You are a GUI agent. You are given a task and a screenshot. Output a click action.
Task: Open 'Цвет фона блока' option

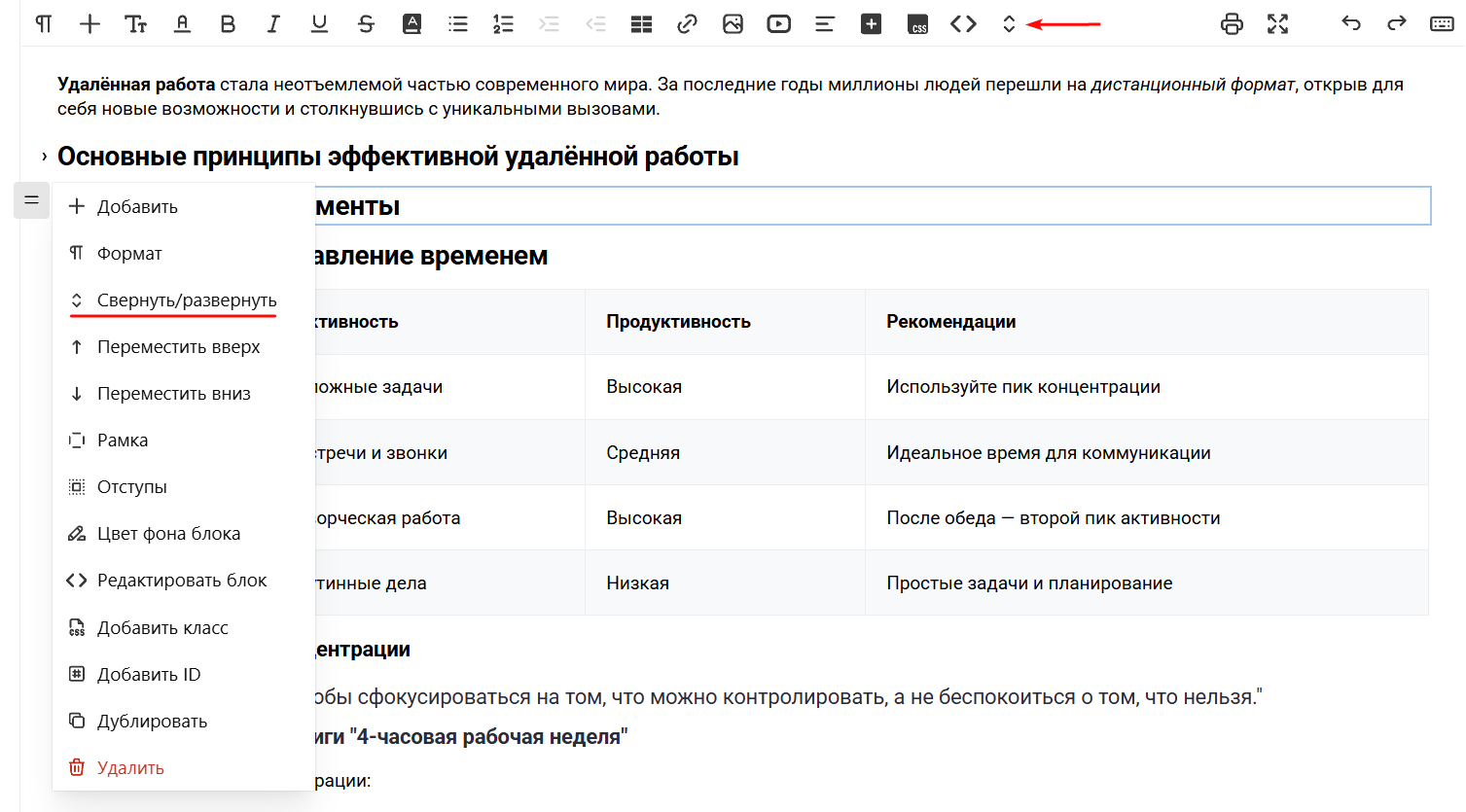pos(184,533)
